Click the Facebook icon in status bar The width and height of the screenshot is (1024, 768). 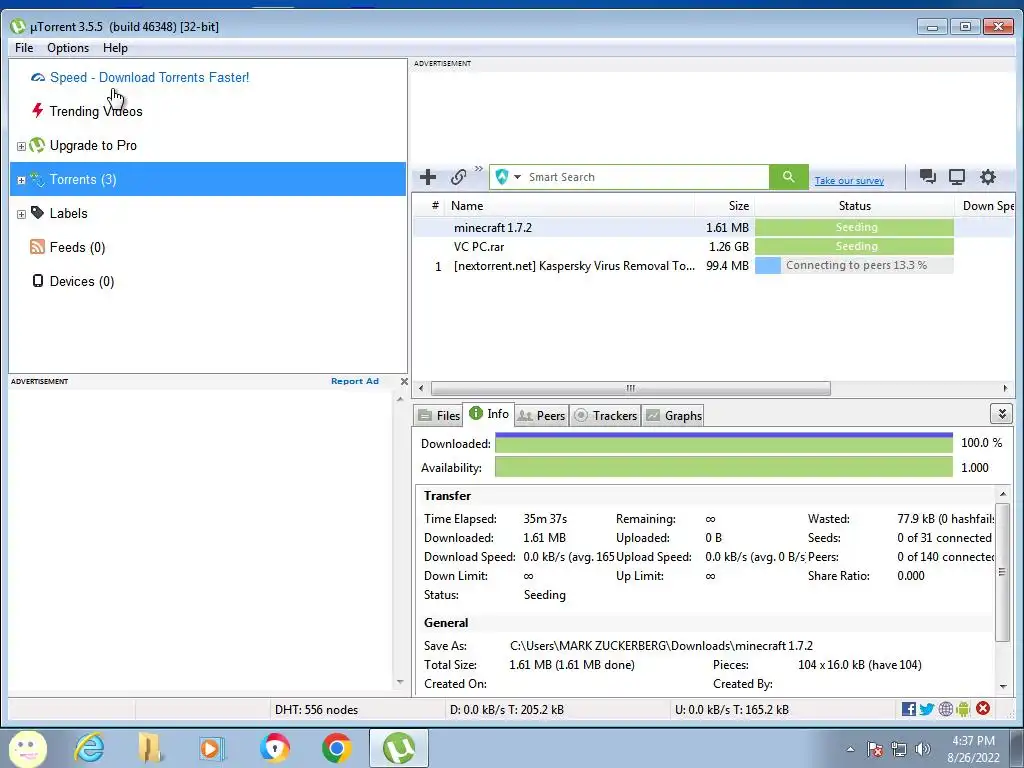908,709
